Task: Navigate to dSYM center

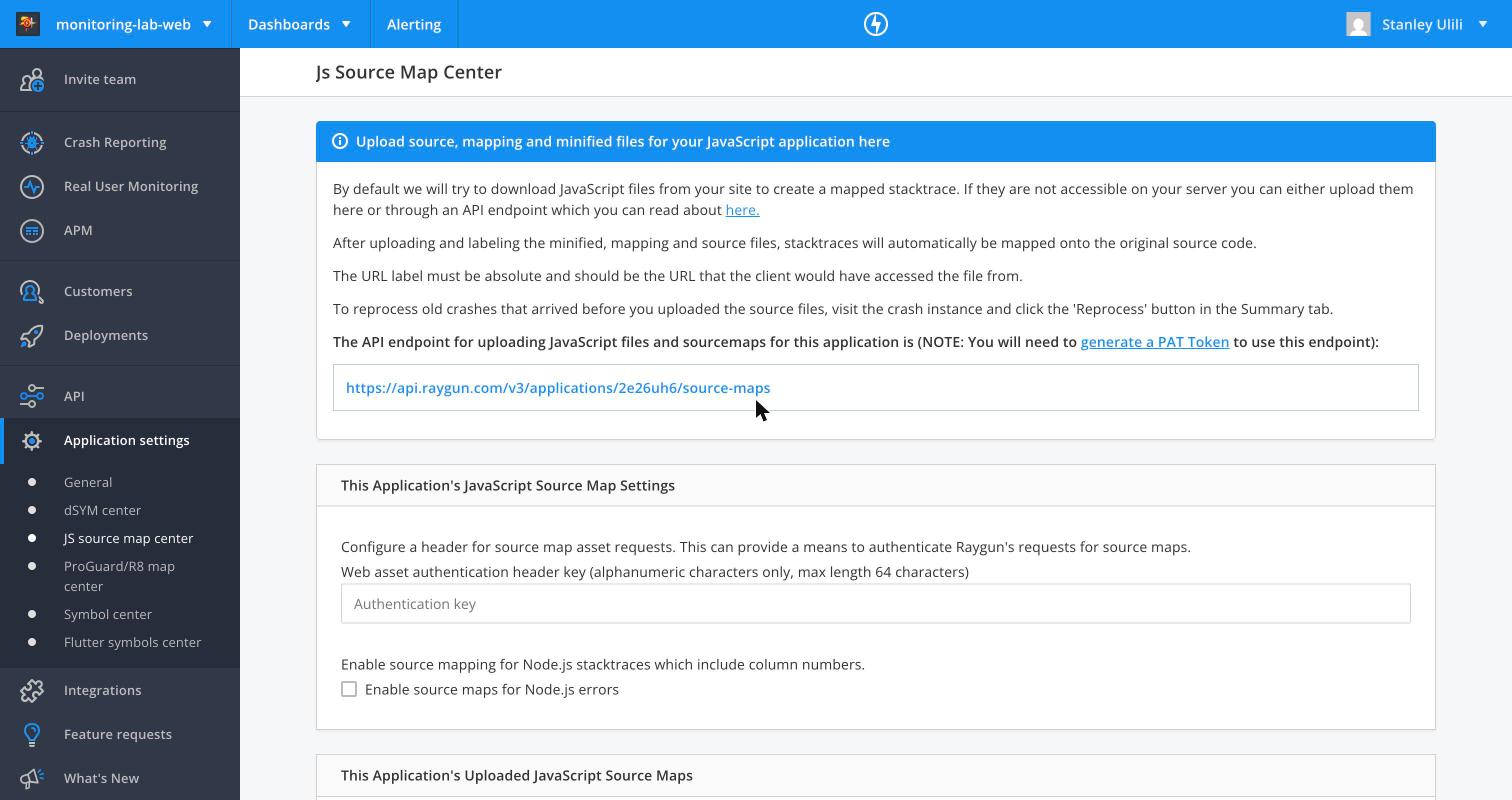Action: 102,510
